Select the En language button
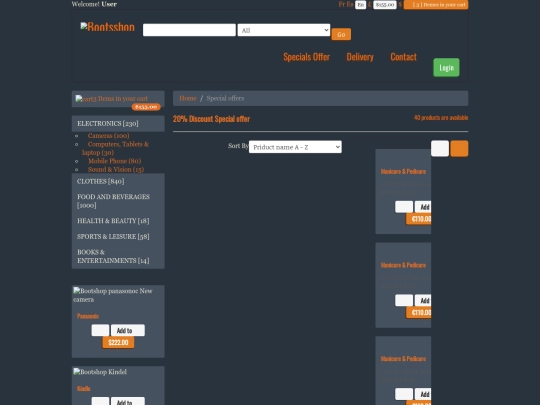This screenshot has height=405, width=540. click(361, 5)
